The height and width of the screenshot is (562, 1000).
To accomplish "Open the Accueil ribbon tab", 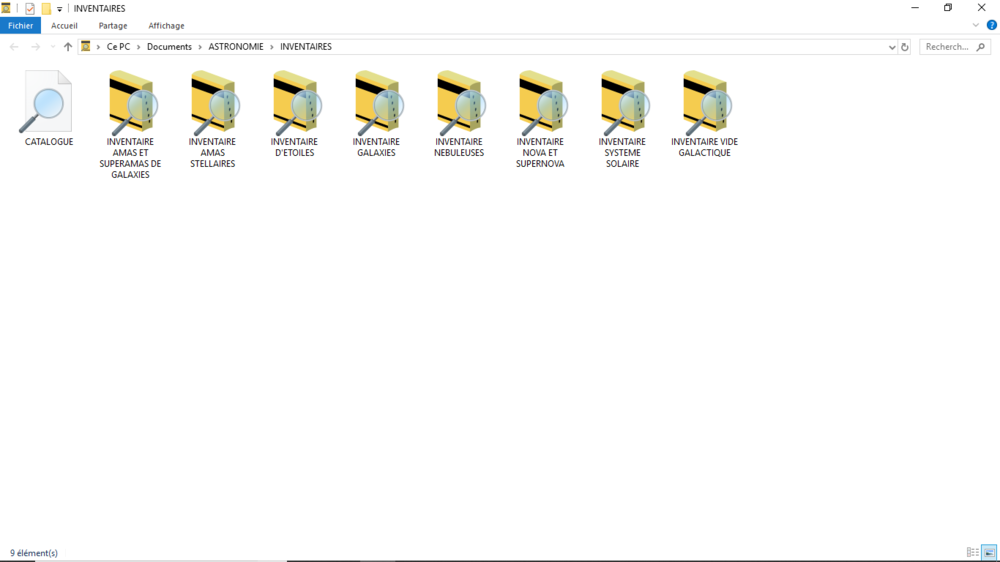I will (64, 26).
